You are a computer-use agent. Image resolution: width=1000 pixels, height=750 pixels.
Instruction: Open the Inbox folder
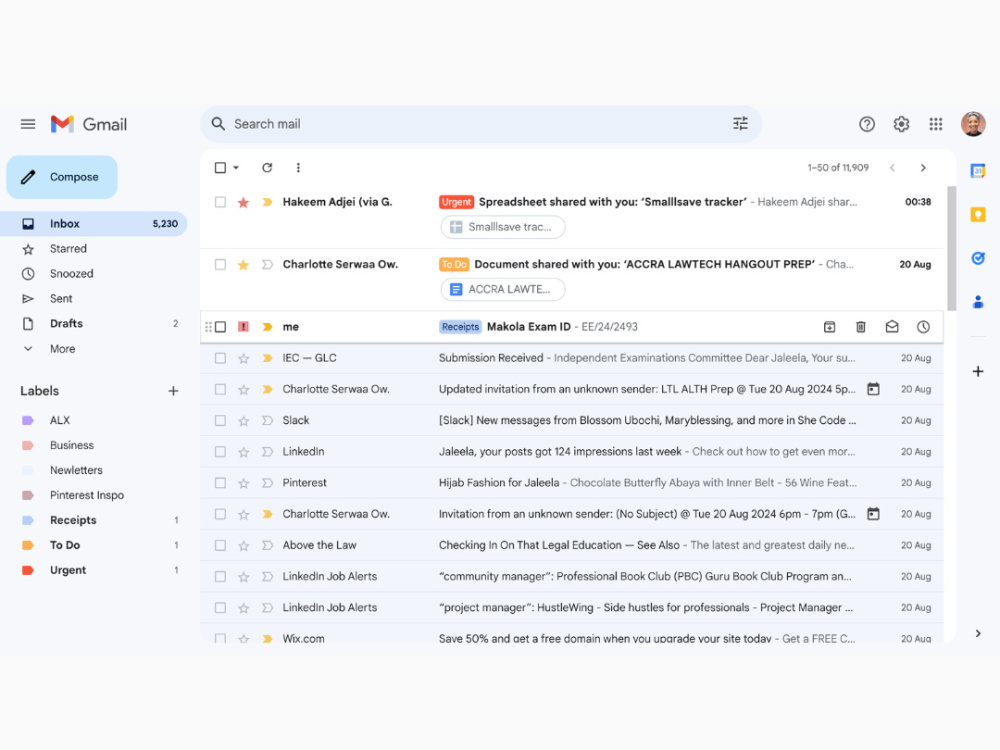pyautogui.click(x=94, y=223)
